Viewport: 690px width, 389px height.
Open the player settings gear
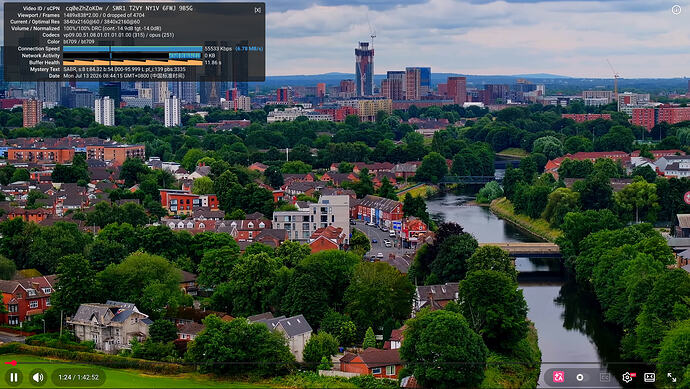pos(628,377)
